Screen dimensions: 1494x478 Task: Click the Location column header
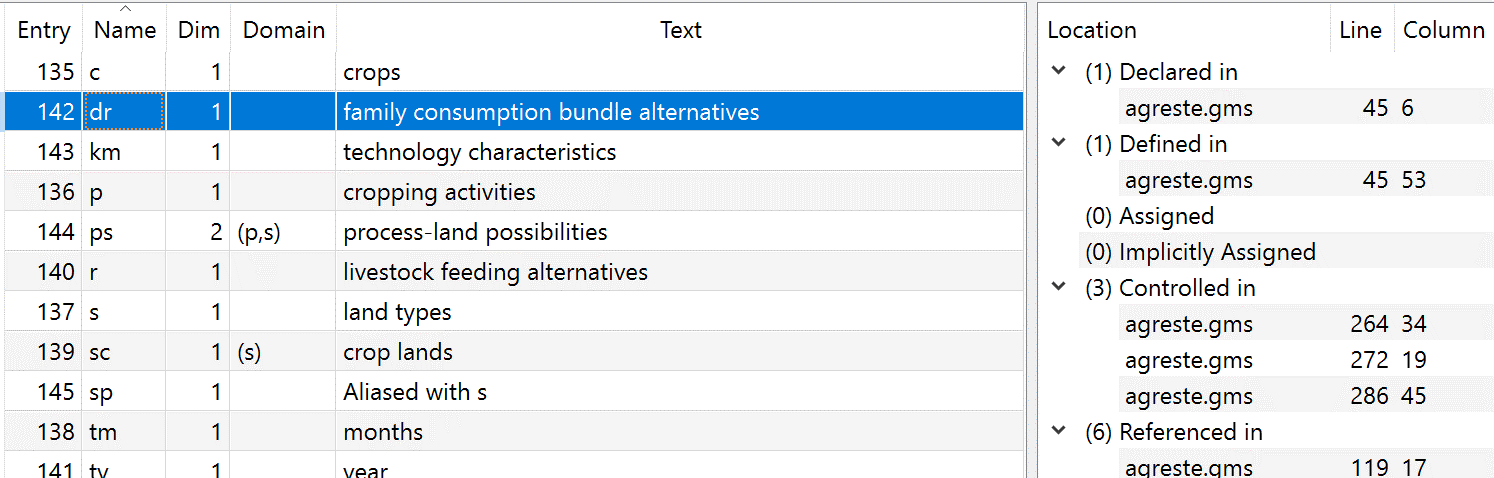point(1092,30)
